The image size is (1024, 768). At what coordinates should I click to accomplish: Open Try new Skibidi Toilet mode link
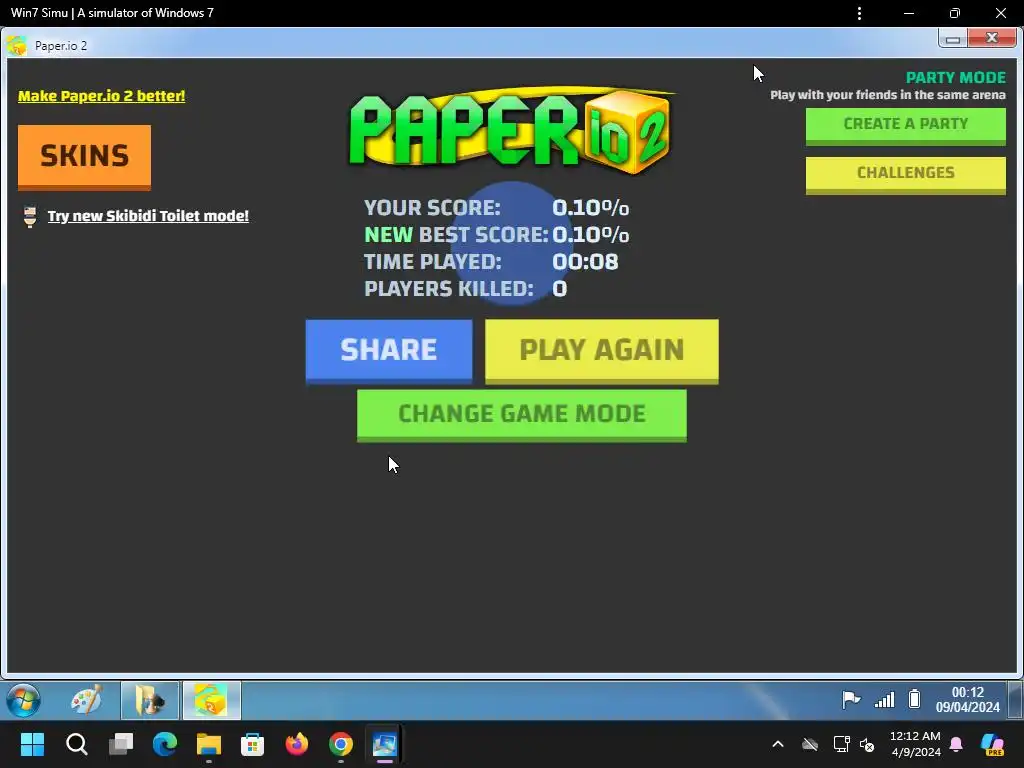pos(148,216)
